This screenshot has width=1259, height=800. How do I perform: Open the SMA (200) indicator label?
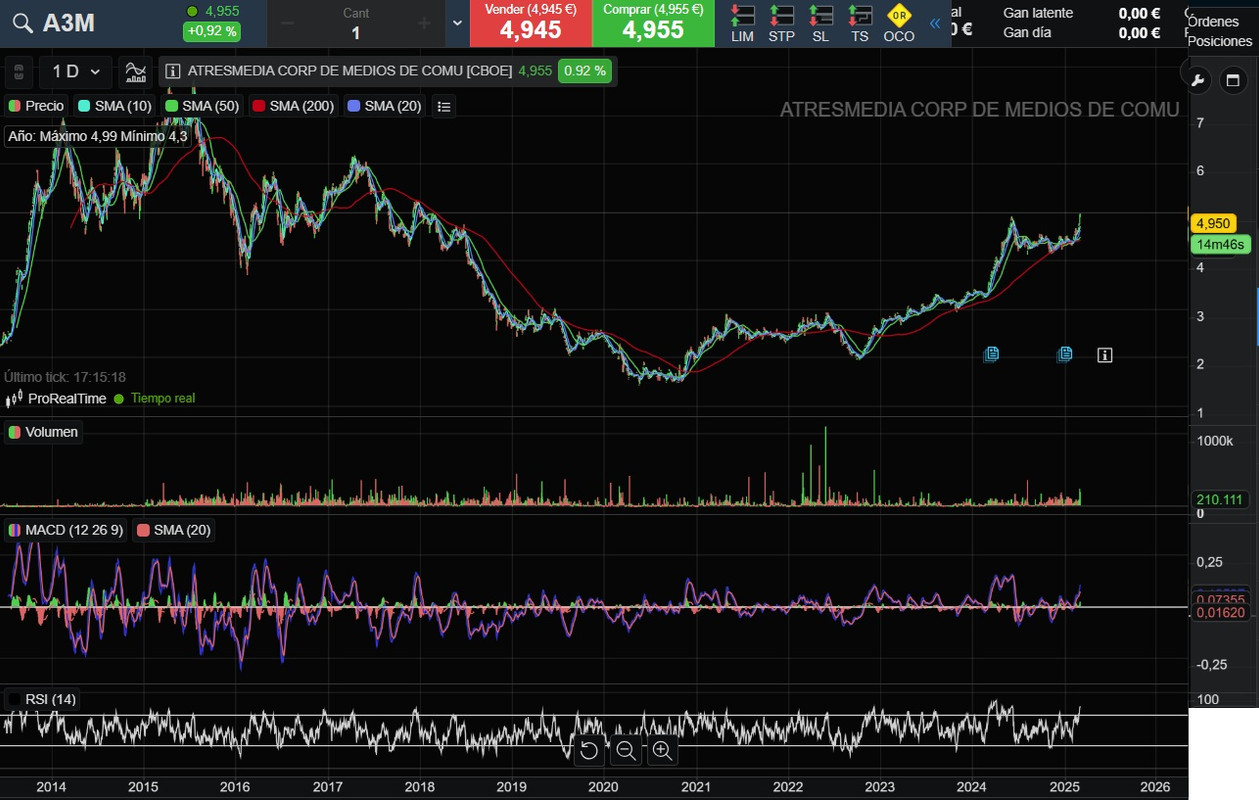point(293,106)
